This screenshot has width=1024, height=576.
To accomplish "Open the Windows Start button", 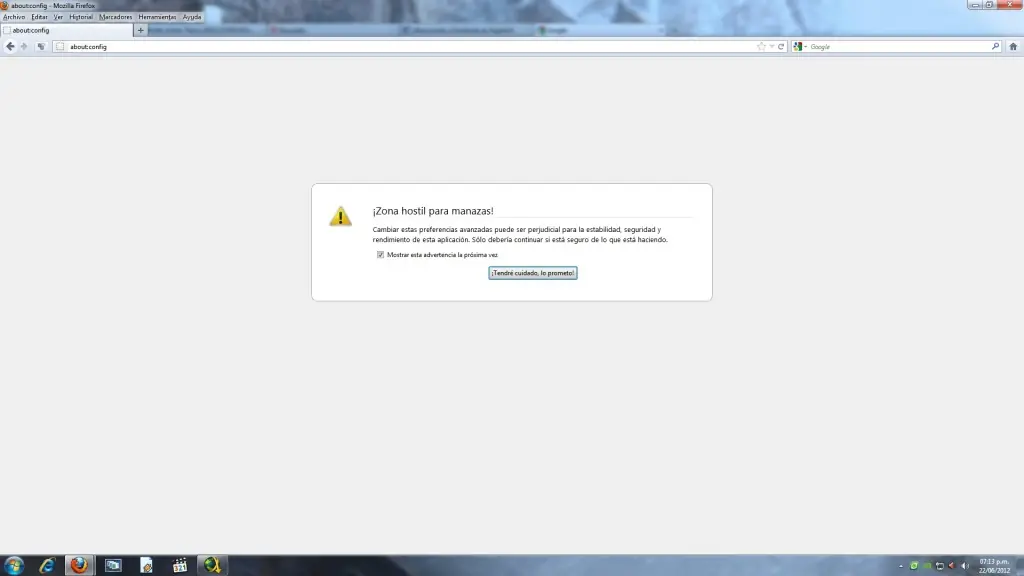I will point(14,565).
